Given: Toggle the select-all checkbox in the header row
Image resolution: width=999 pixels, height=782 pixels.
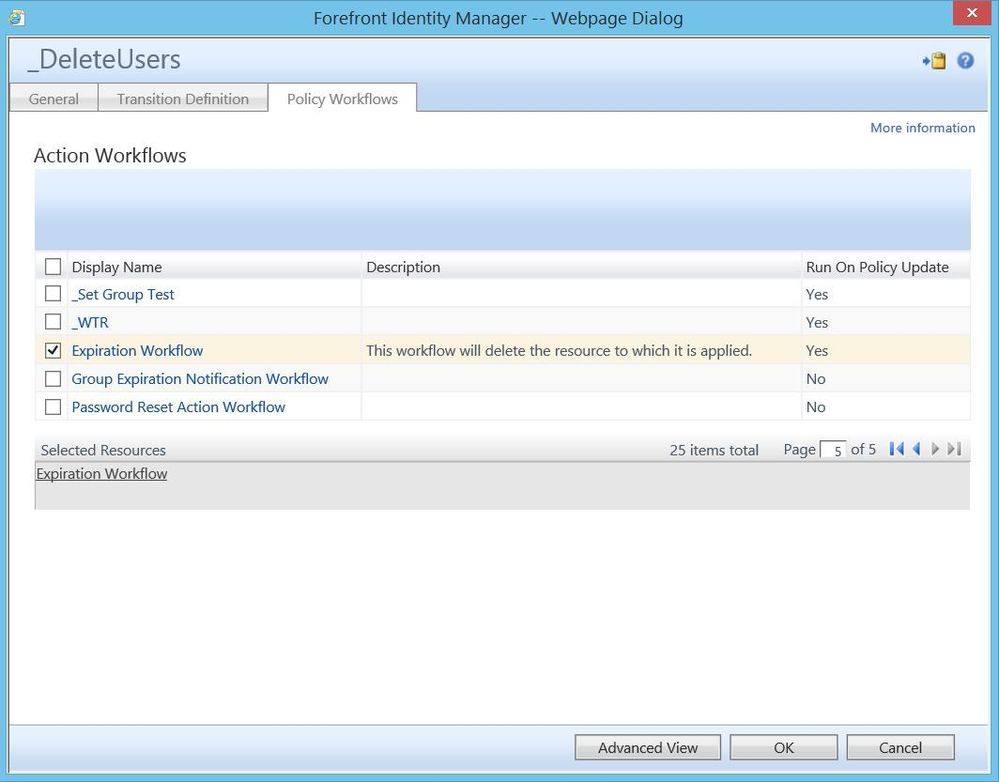Looking at the screenshot, I should 53,266.
